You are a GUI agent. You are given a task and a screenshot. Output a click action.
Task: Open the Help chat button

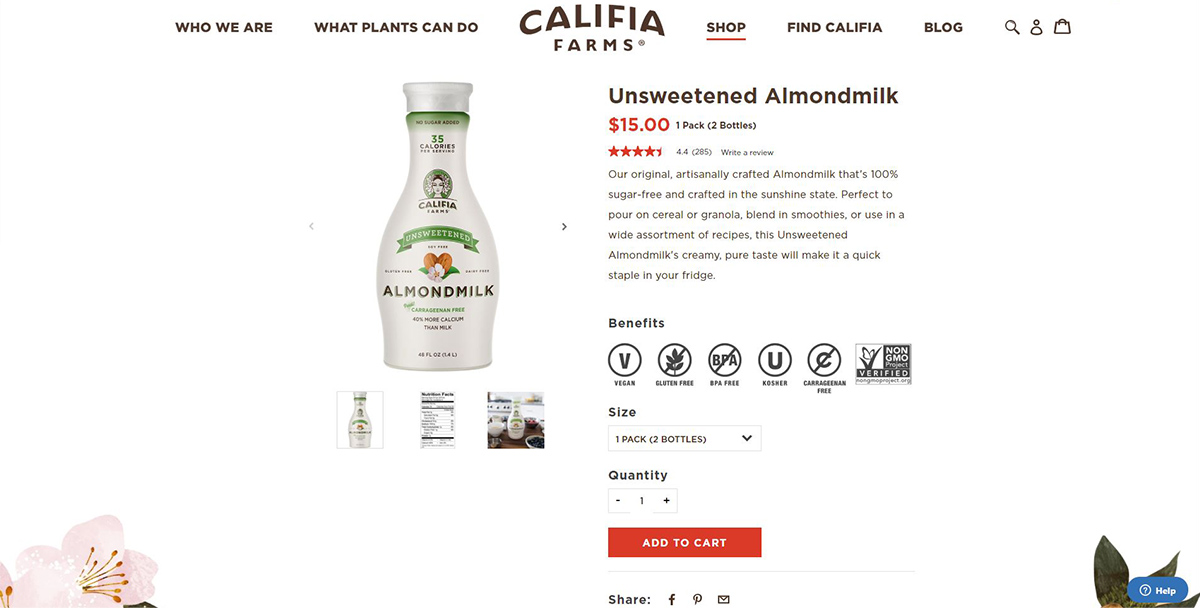pos(1158,590)
